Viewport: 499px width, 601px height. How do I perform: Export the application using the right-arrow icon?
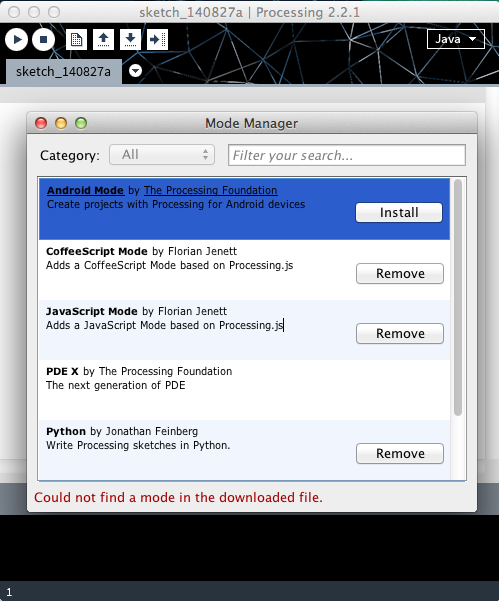point(157,39)
